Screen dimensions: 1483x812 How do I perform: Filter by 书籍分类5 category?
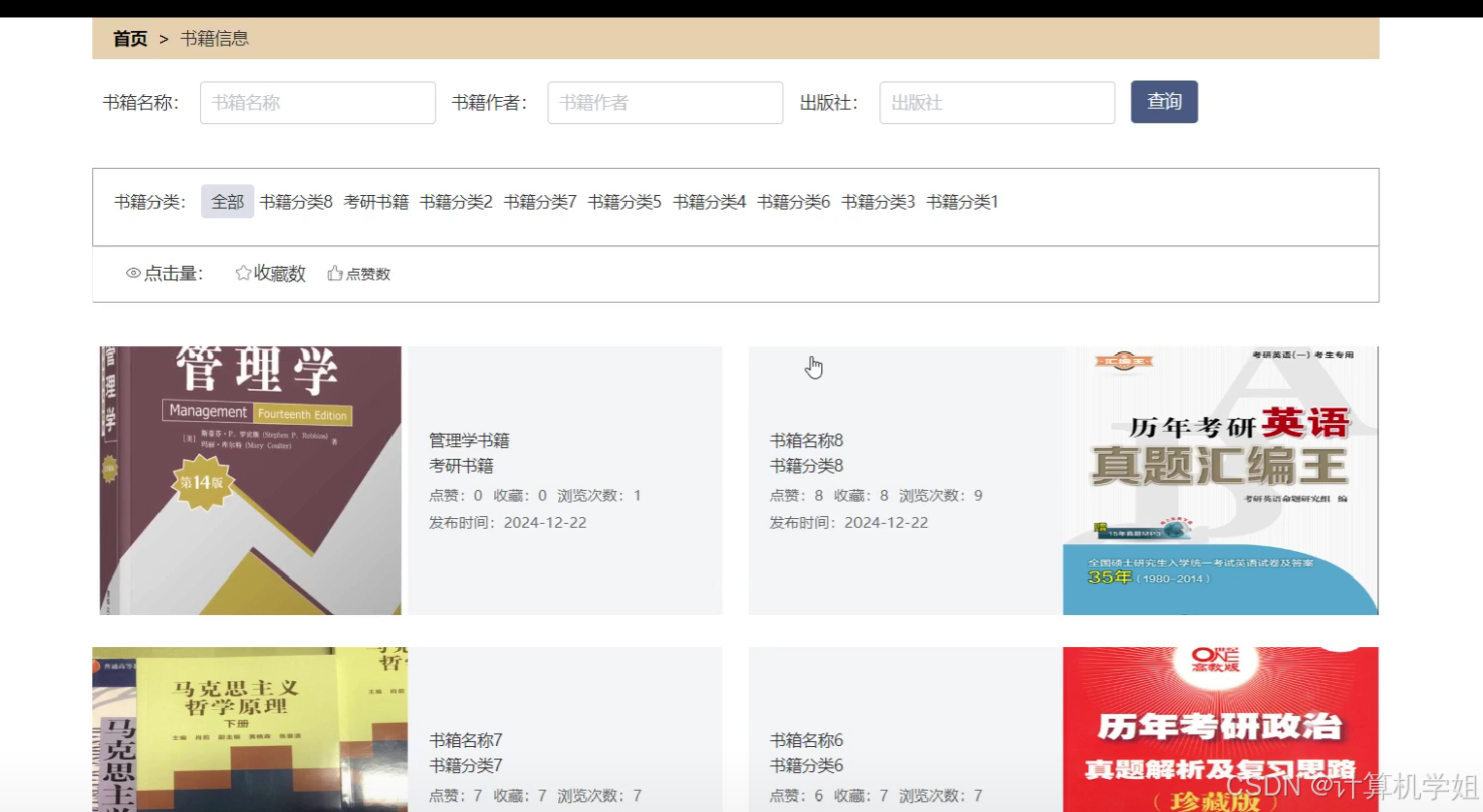(x=624, y=202)
